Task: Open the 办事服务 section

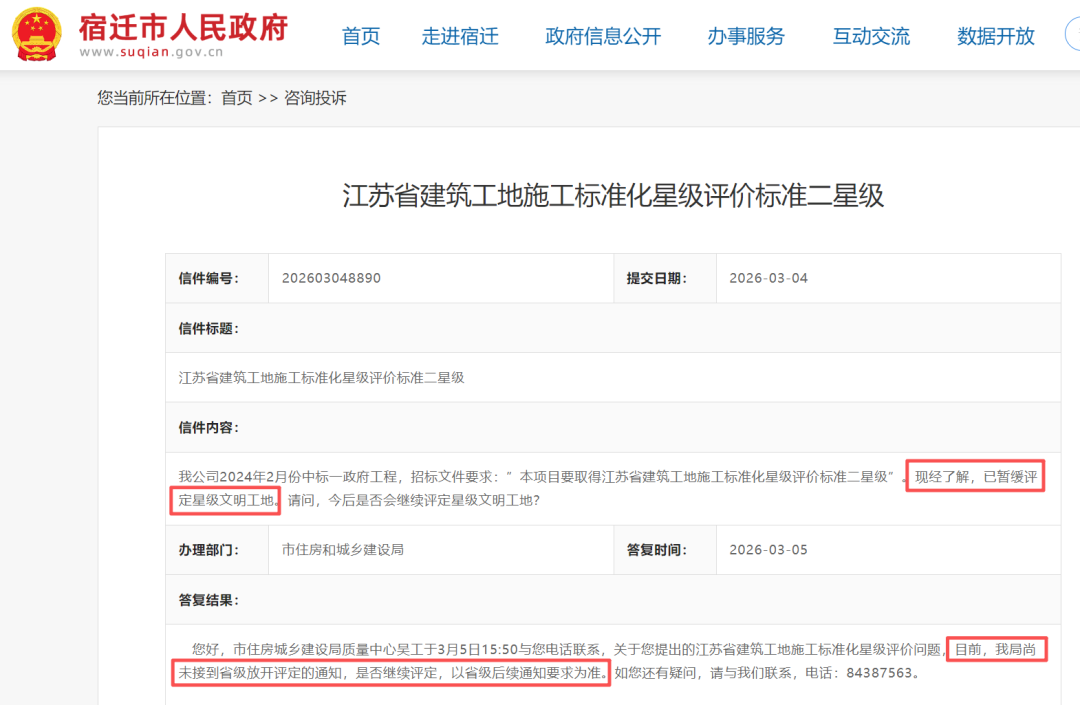Action: [x=745, y=36]
